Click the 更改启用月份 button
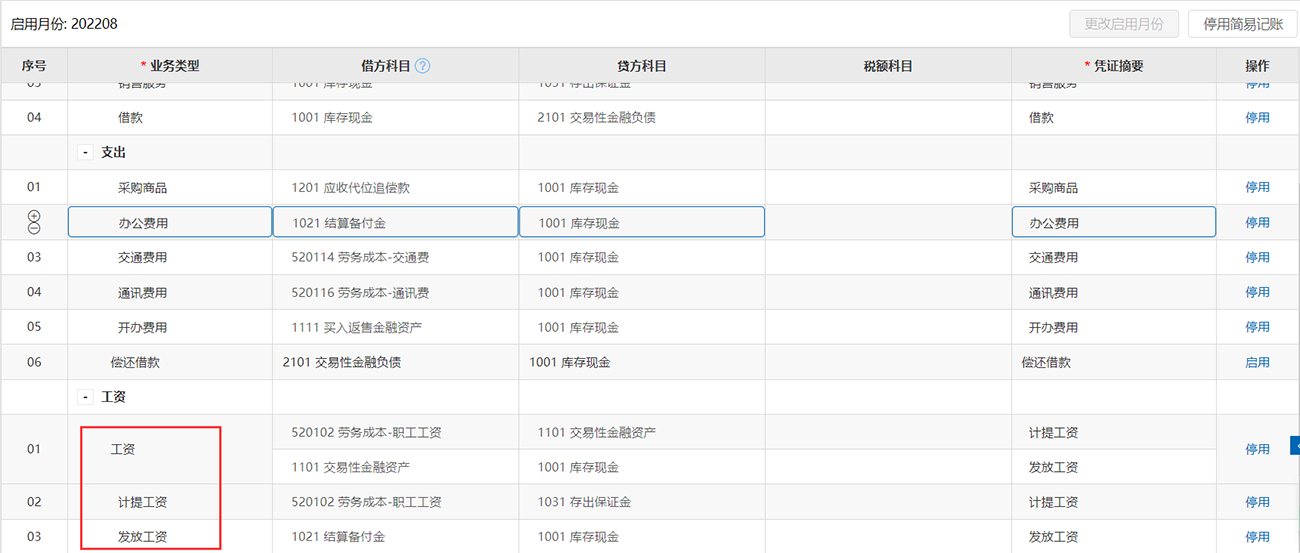 (x=1124, y=24)
